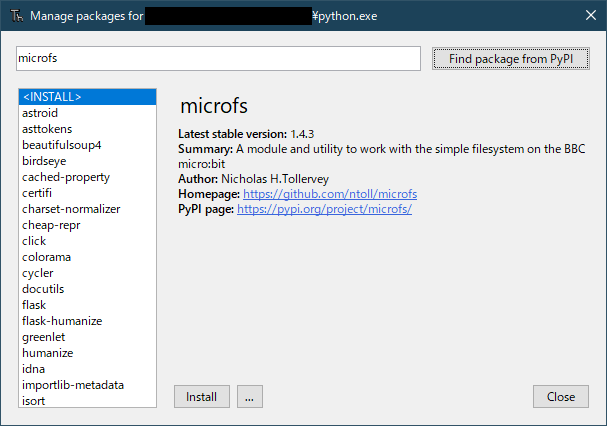Select importlib-metadata package

tap(73, 385)
